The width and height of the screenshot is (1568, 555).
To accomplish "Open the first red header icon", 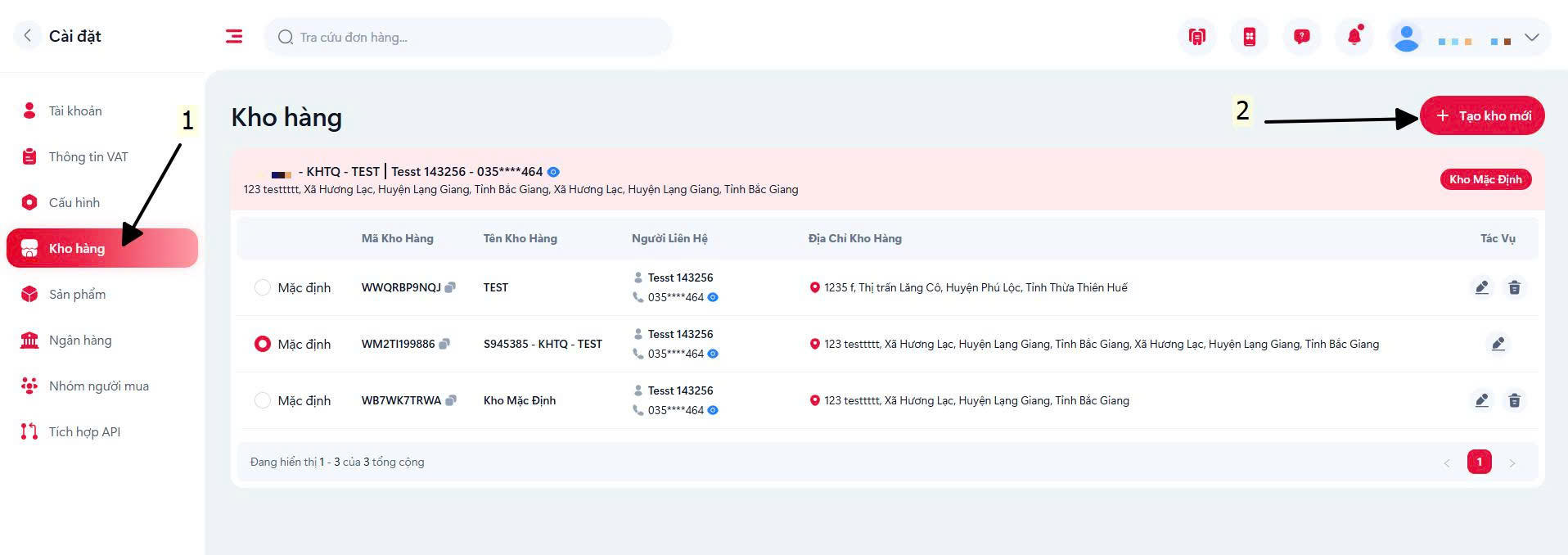I will pyautogui.click(x=1196, y=37).
